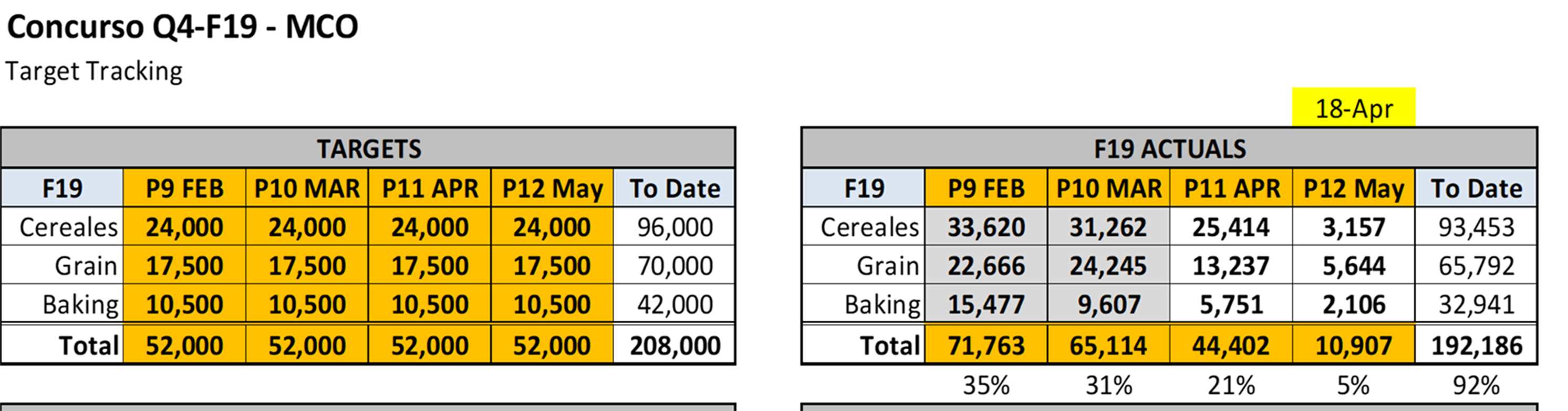Click actuals Total P9 FEB value 71,763
This screenshot has height=411, width=1568.
pyautogui.click(x=986, y=345)
